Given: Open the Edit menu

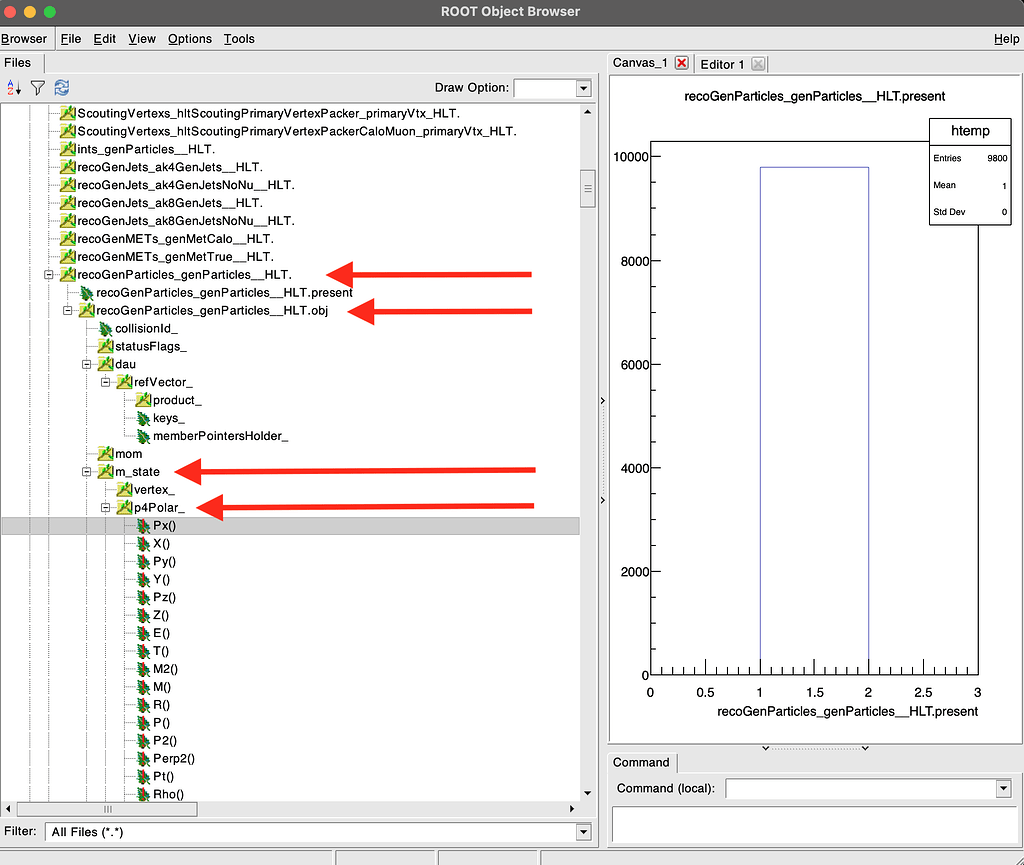Looking at the screenshot, I should click(104, 39).
